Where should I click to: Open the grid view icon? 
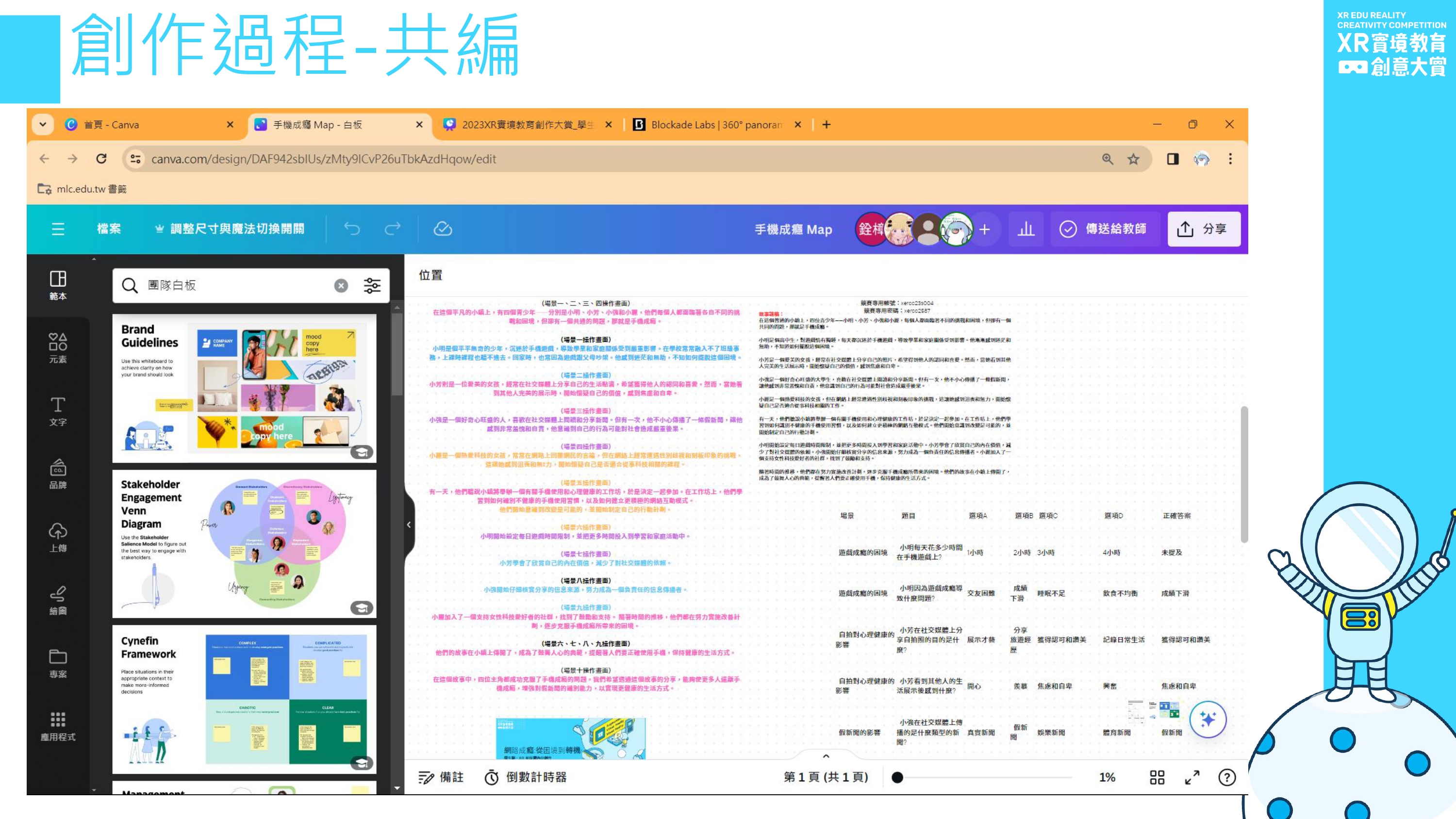(1157, 777)
